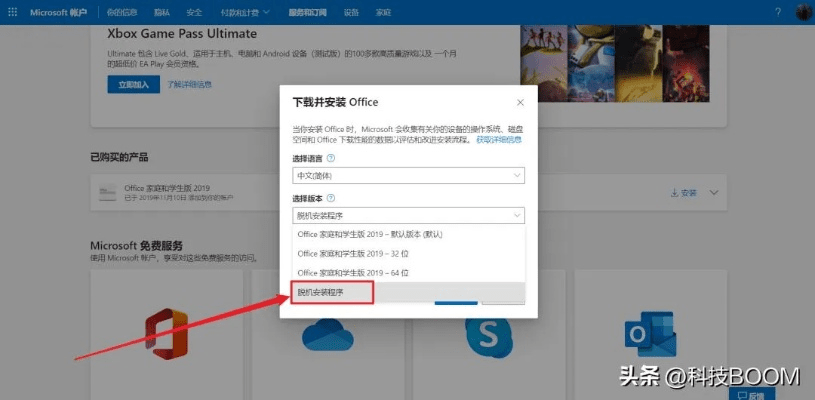This screenshot has height=400, width=815.
Task: Click the 反馈 feedback button
Action: pyautogui.click(x=752, y=393)
